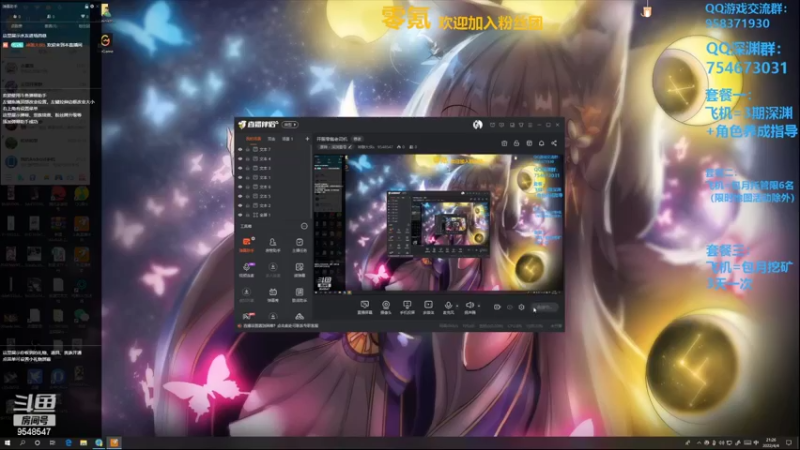Edit the room title with the pencil icon
This screenshot has width=800, height=450.
pyautogui.click(x=350, y=147)
